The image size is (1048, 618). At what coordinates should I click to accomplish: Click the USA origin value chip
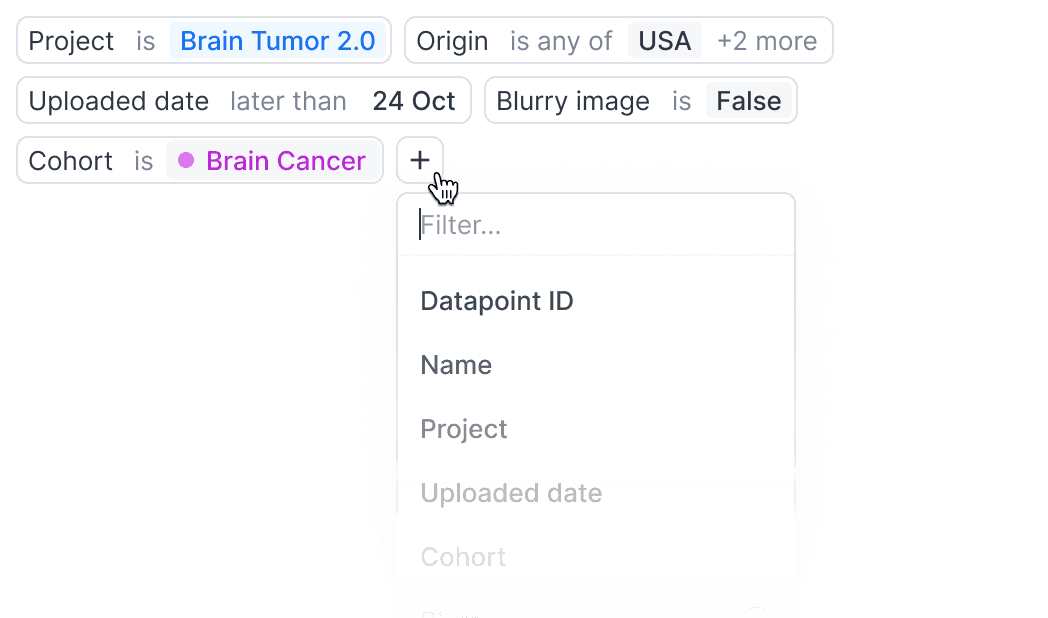pos(665,41)
